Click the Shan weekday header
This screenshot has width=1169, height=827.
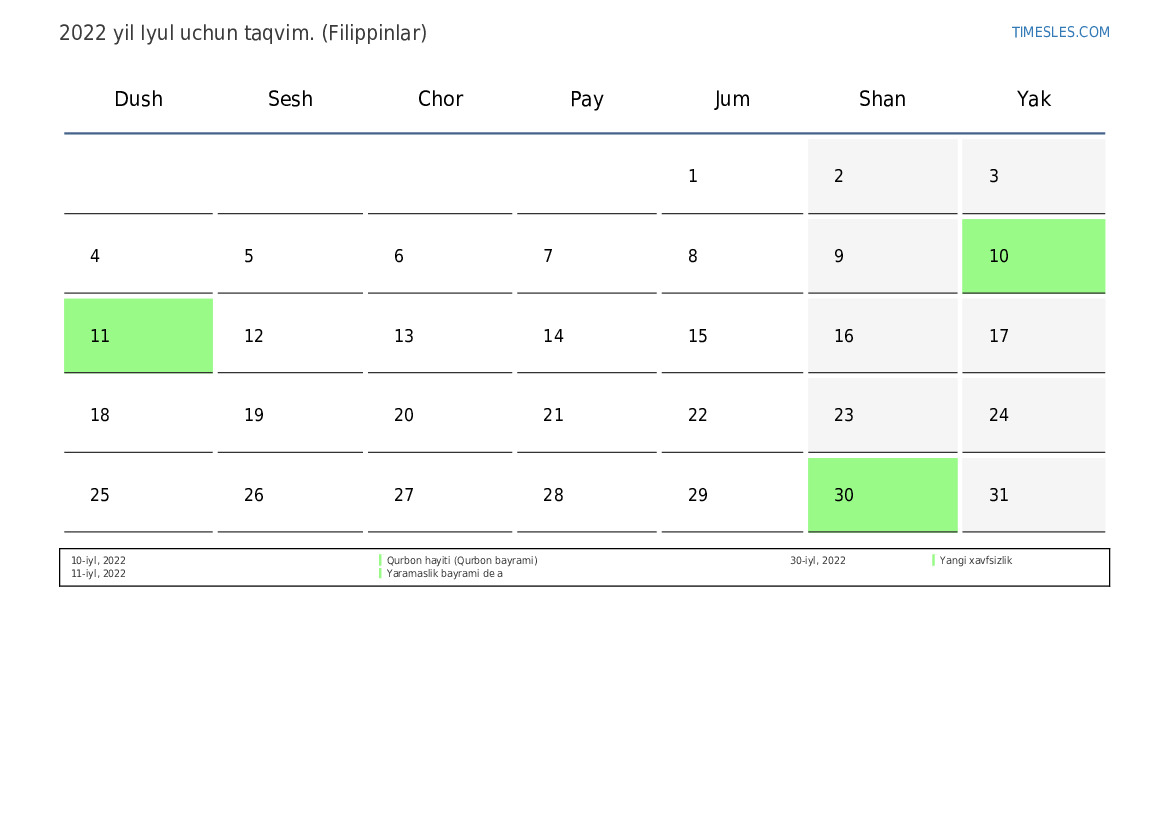tap(882, 99)
